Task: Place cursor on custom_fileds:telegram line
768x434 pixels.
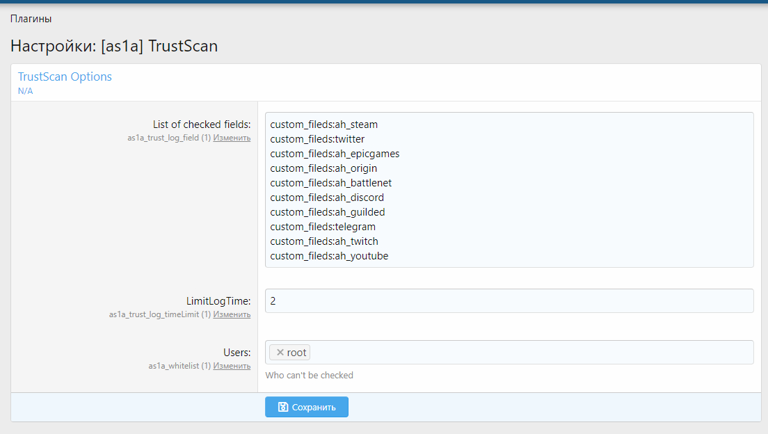Action: click(x=323, y=227)
